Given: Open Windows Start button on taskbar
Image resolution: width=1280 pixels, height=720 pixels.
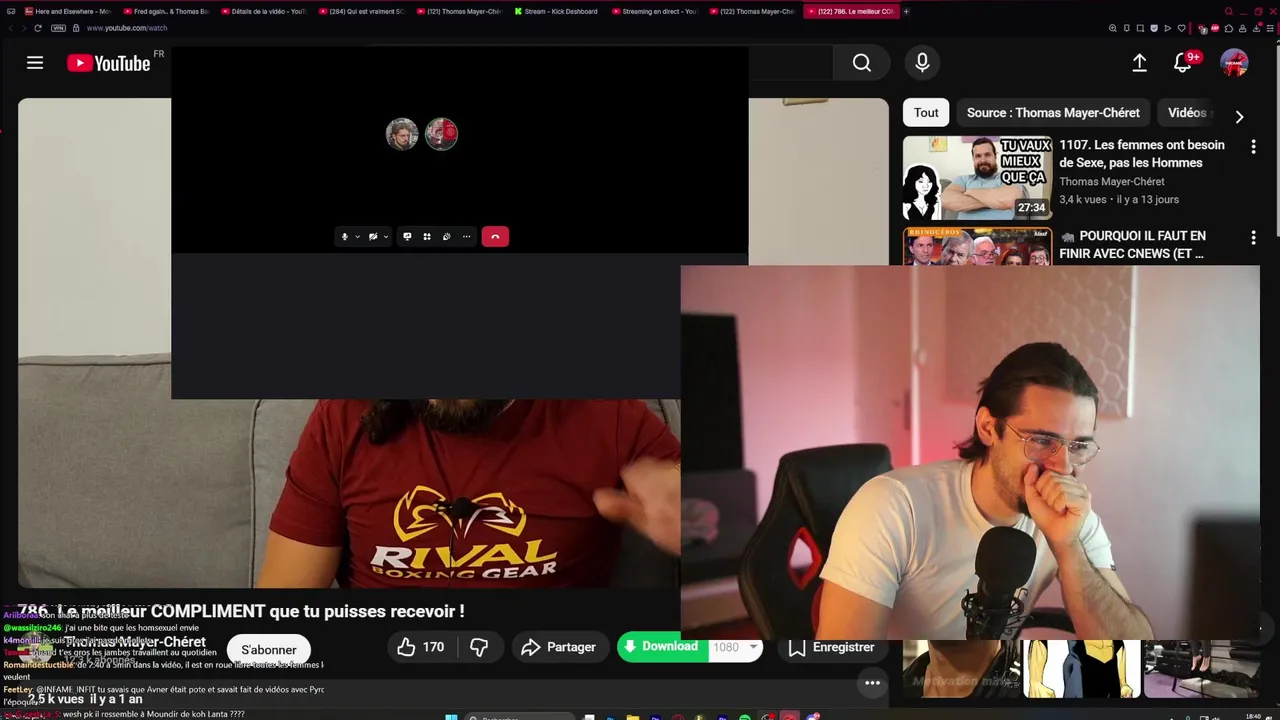Looking at the screenshot, I should tap(451, 717).
